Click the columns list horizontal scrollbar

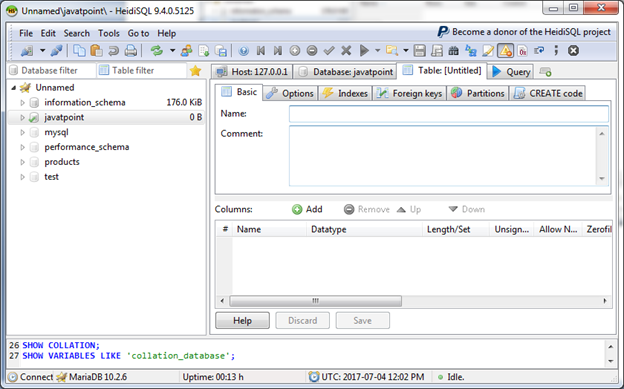click(316, 301)
